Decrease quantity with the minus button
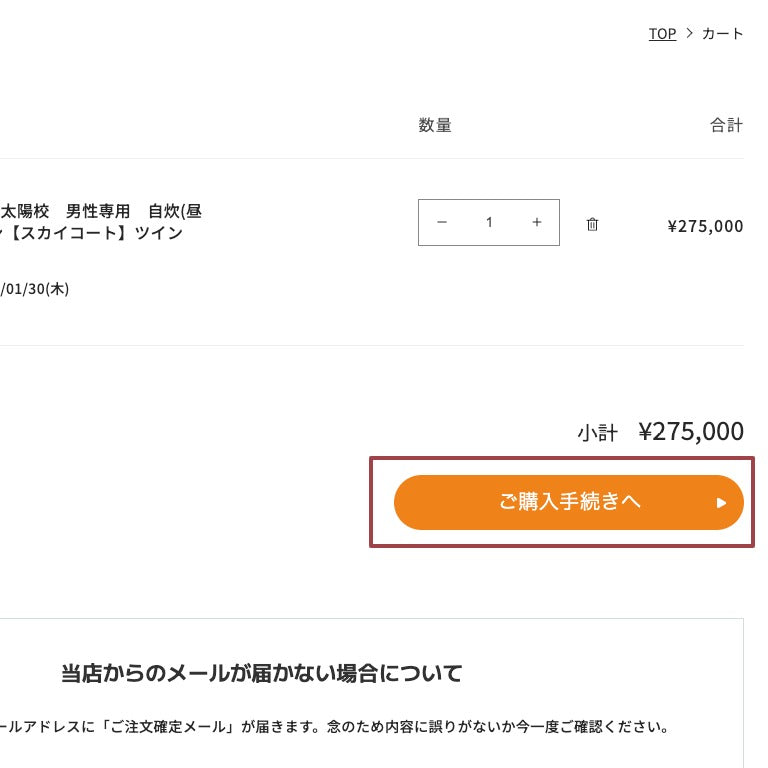Screen dimensions: 768x768 coord(442,222)
